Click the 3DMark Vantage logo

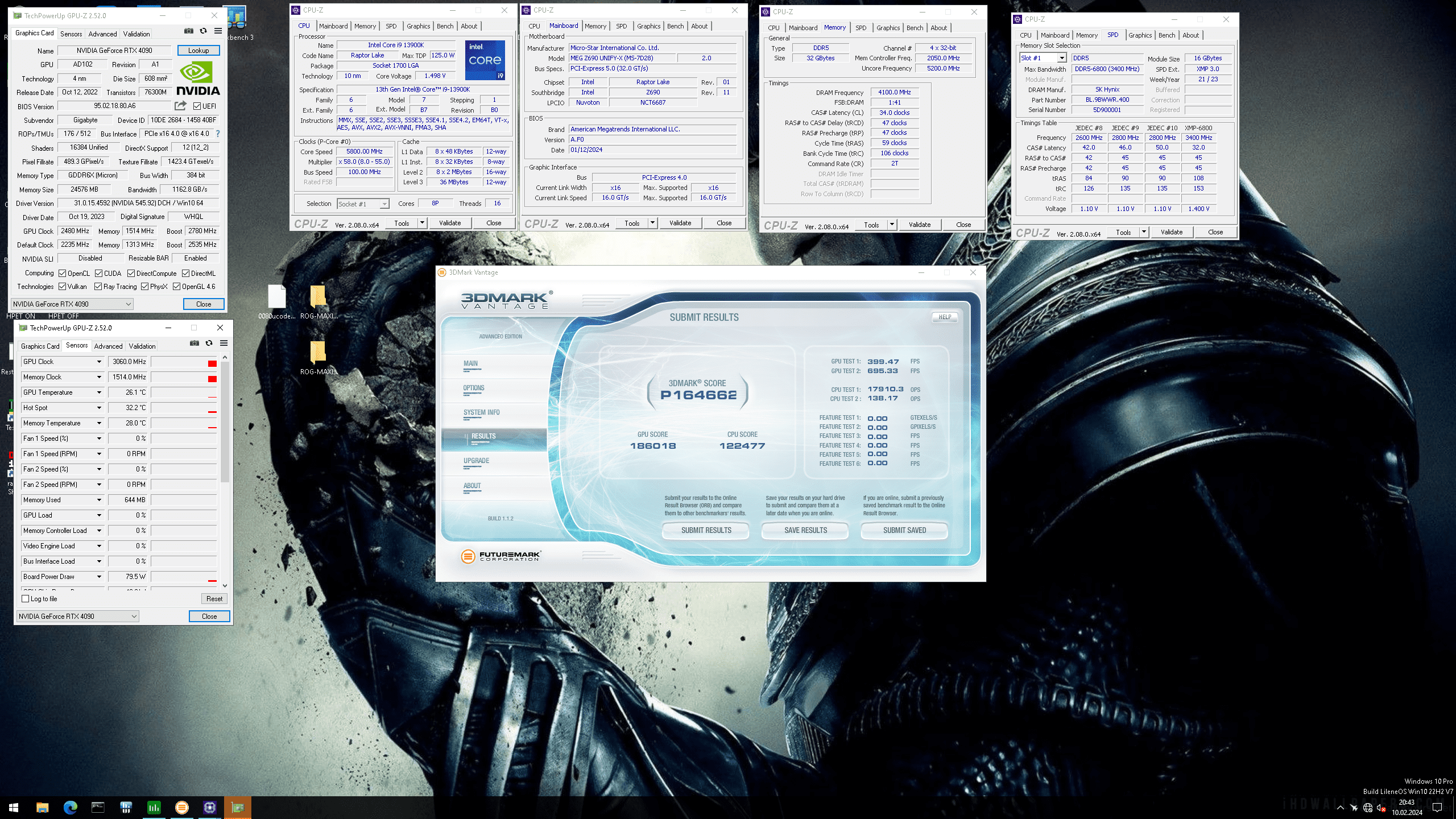point(506,300)
